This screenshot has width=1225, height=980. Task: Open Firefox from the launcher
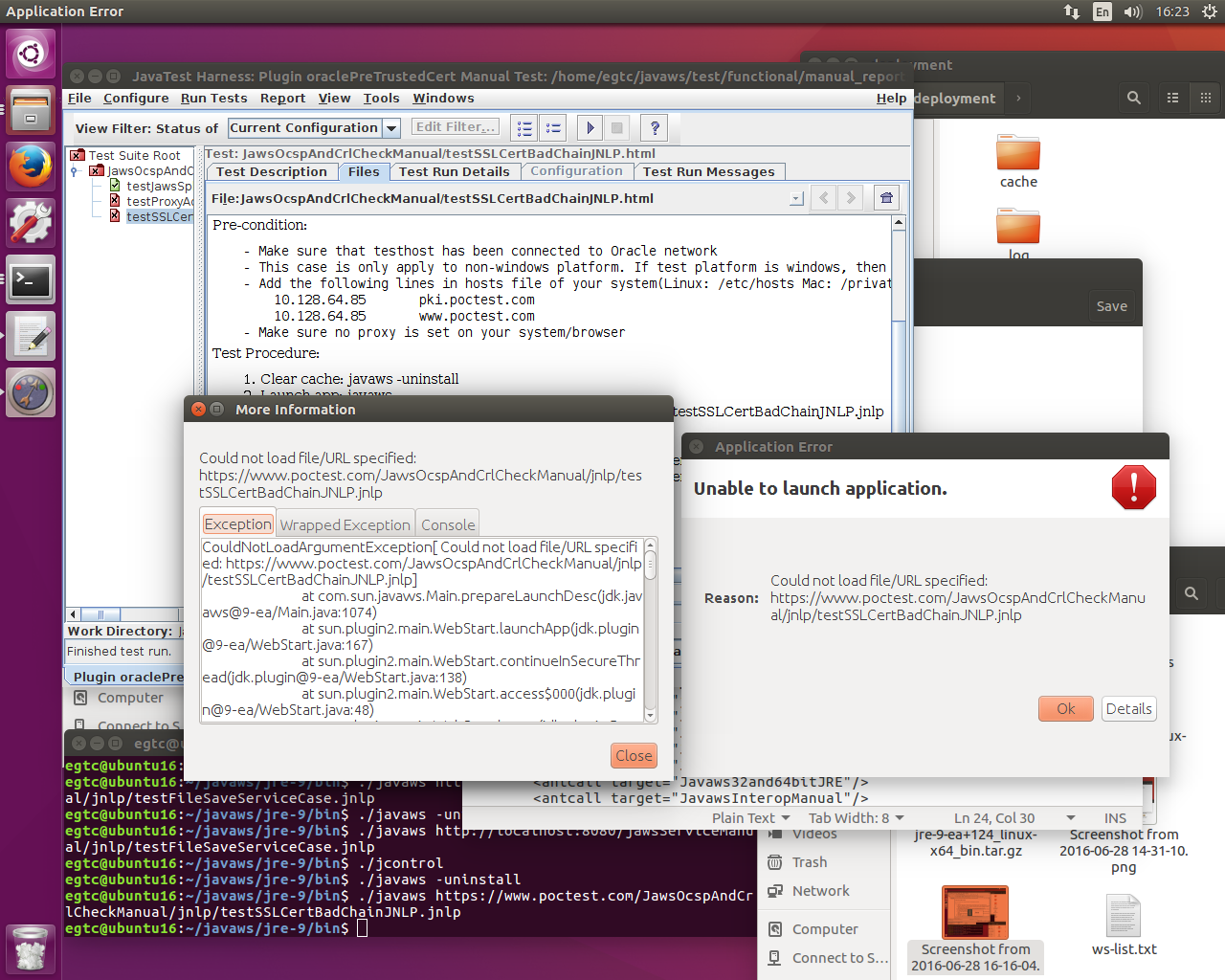(31, 167)
